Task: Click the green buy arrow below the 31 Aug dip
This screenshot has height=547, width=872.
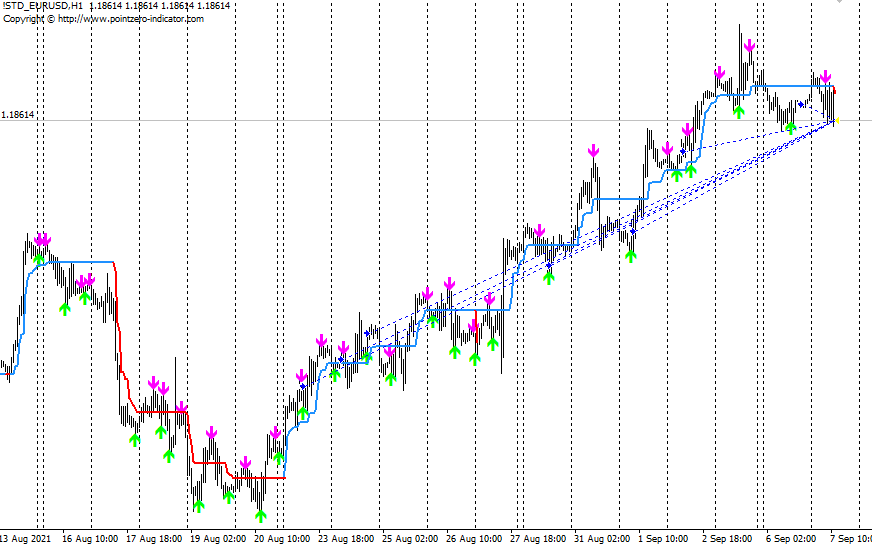Action: [631, 255]
